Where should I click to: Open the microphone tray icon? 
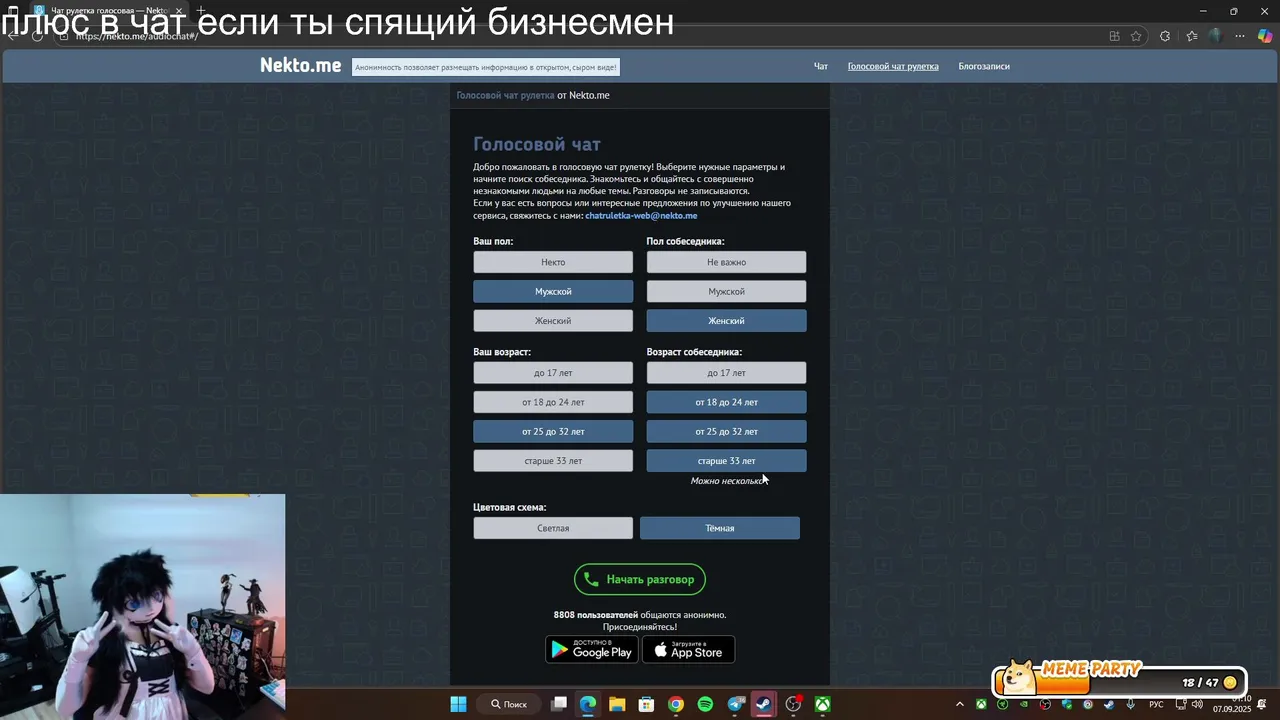(x=1130, y=704)
